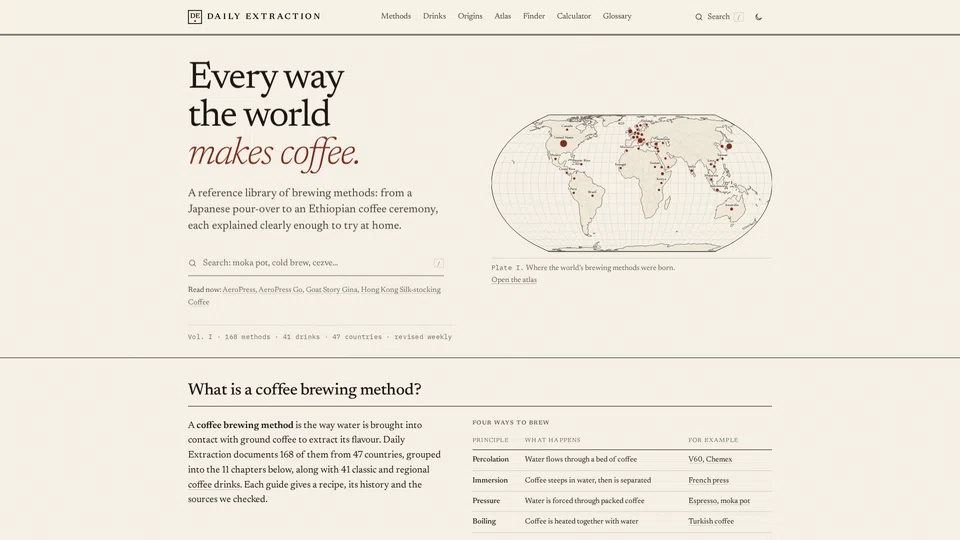Click the Pressure principle cell
The width and height of the screenshot is (960, 540).
(x=486, y=501)
